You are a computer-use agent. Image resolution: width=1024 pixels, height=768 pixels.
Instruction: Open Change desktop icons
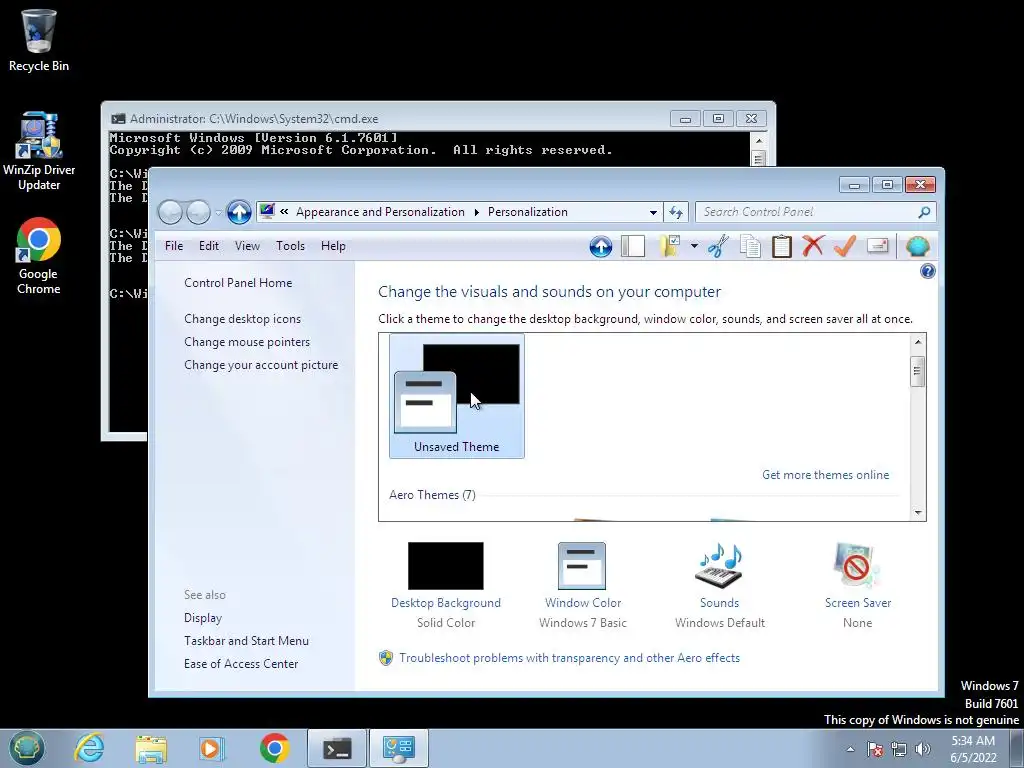pyautogui.click(x=242, y=319)
